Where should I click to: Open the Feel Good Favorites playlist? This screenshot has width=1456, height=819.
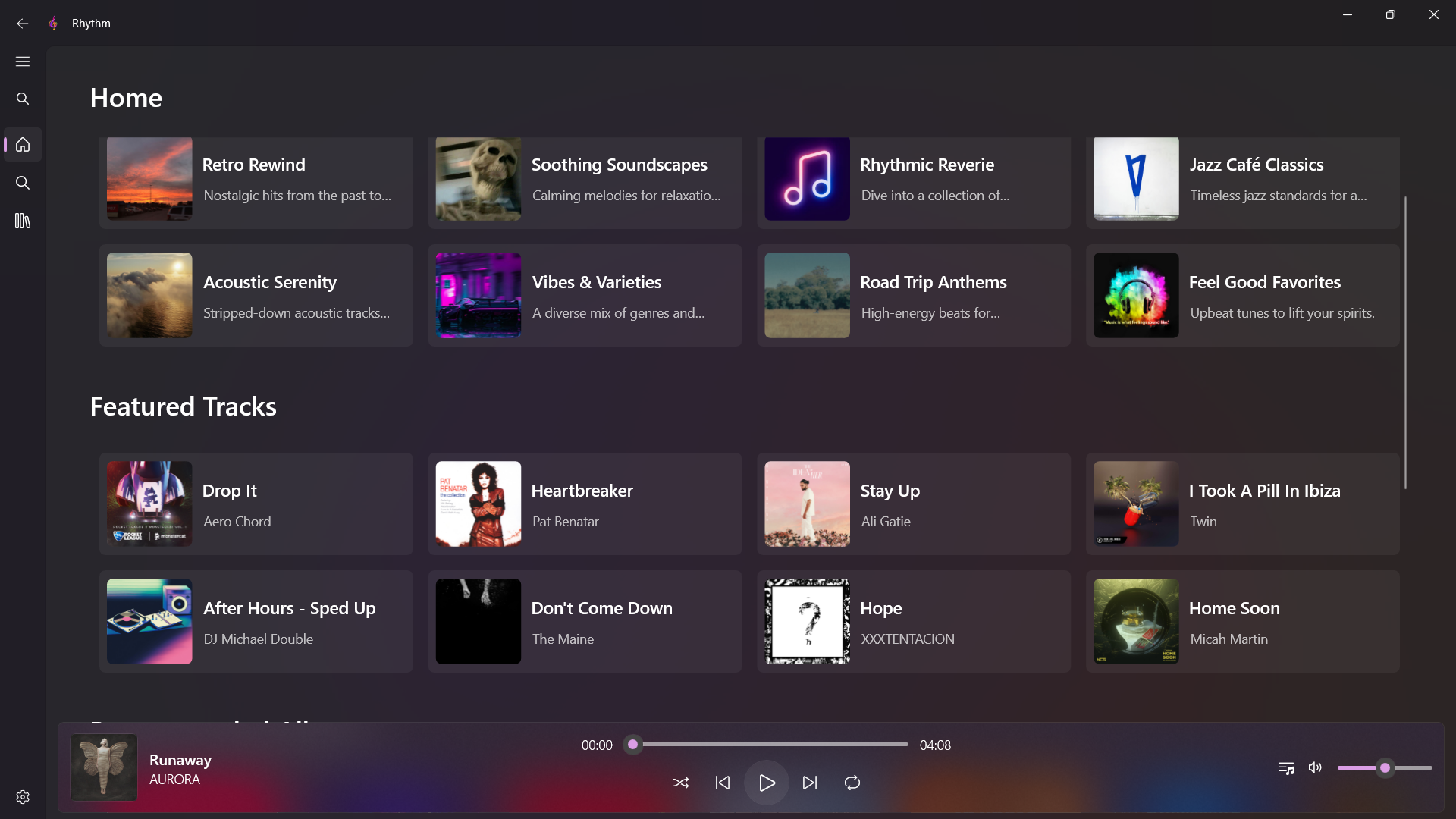(x=1242, y=296)
